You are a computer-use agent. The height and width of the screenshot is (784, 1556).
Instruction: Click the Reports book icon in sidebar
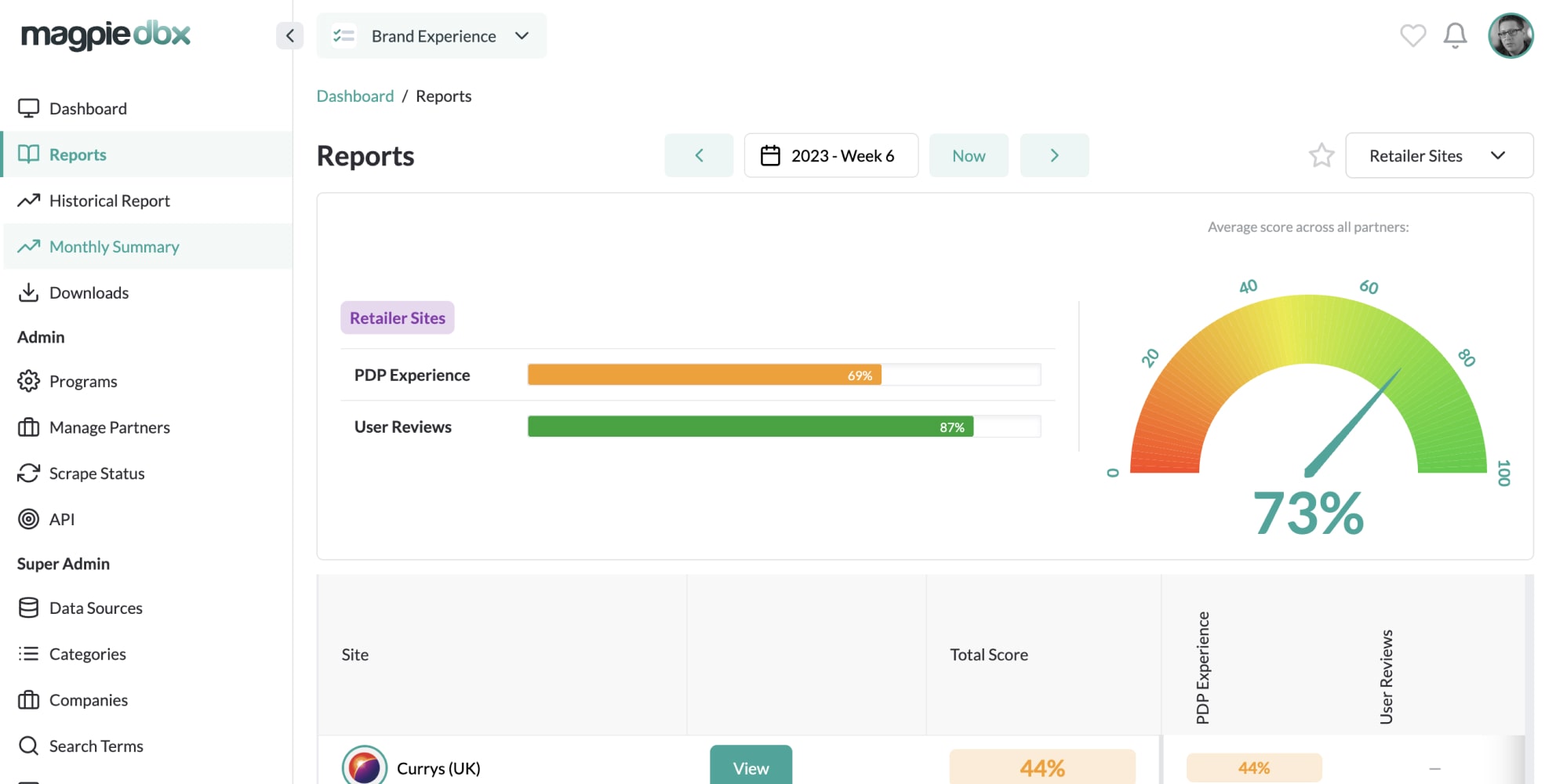click(28, 154)
